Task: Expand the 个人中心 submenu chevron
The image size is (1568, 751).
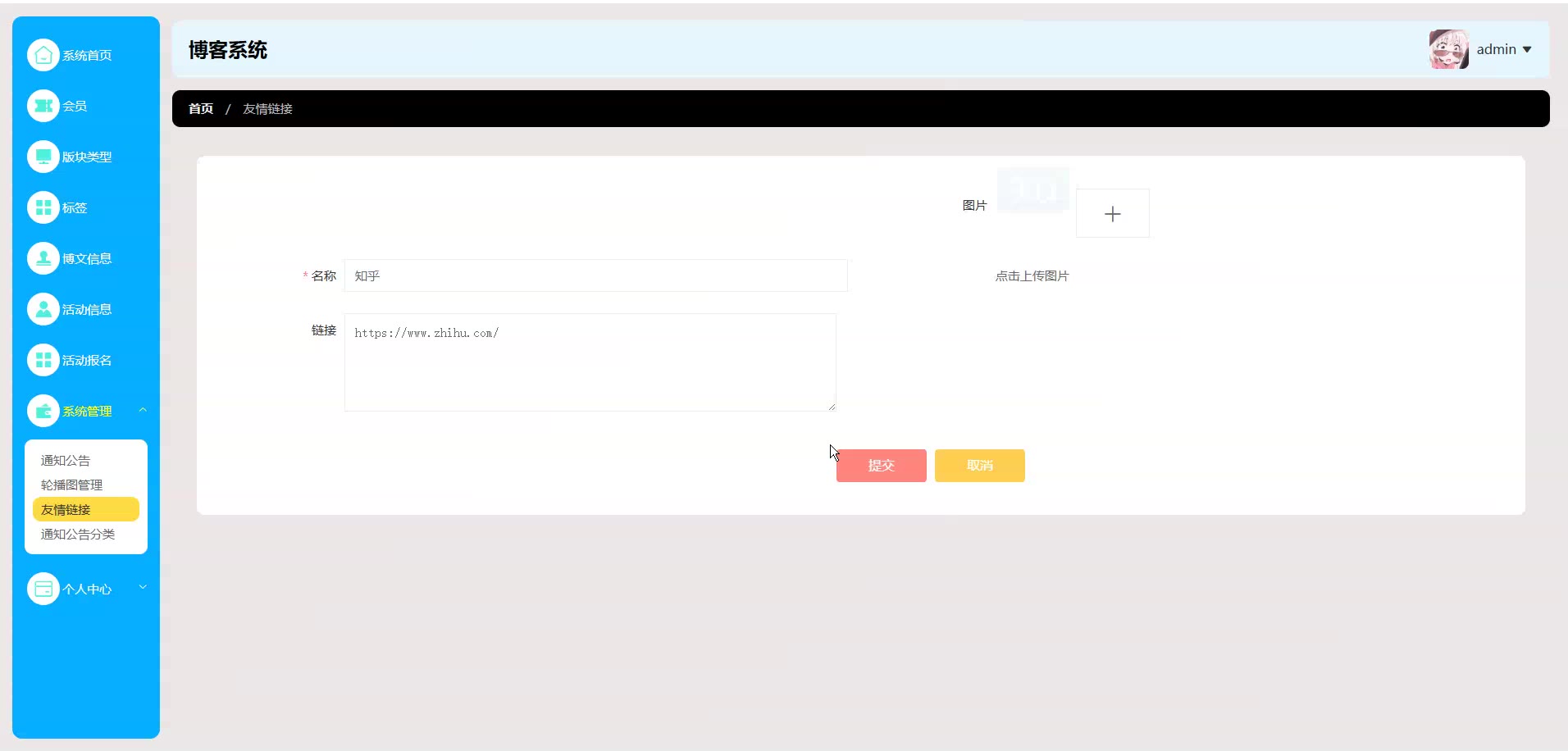Action: click(143, 587)
